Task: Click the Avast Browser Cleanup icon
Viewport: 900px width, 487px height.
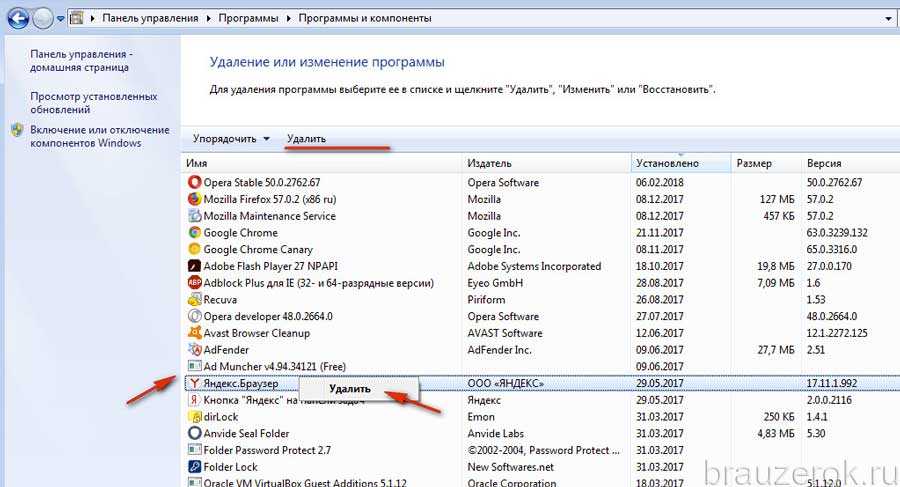Action: (x=195, y=333)
